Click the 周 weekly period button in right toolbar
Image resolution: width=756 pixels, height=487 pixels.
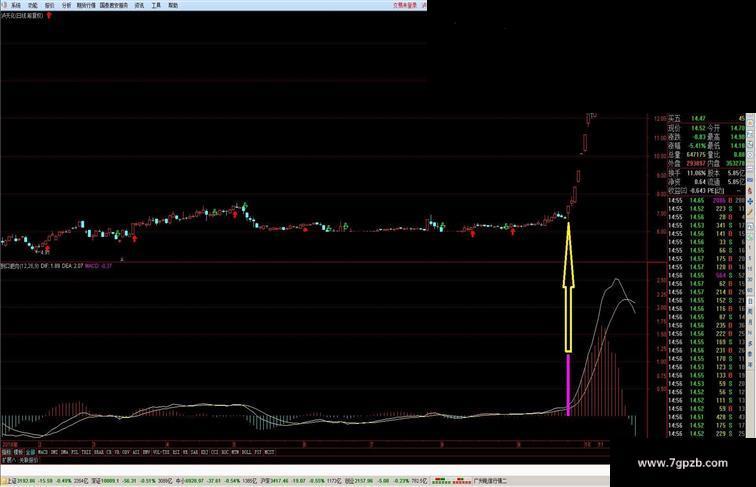coord(750,311)
